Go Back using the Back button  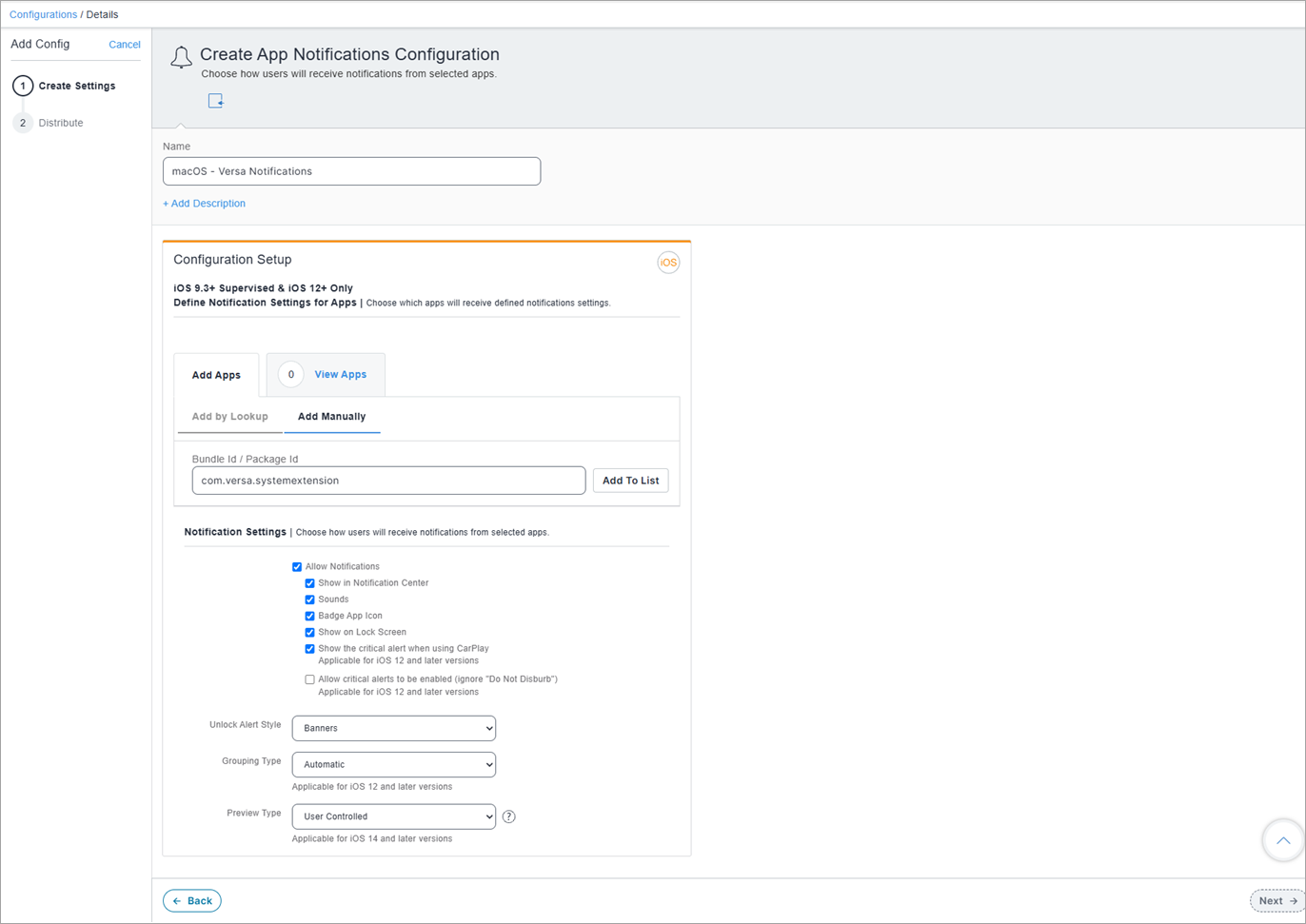[192, 900]
